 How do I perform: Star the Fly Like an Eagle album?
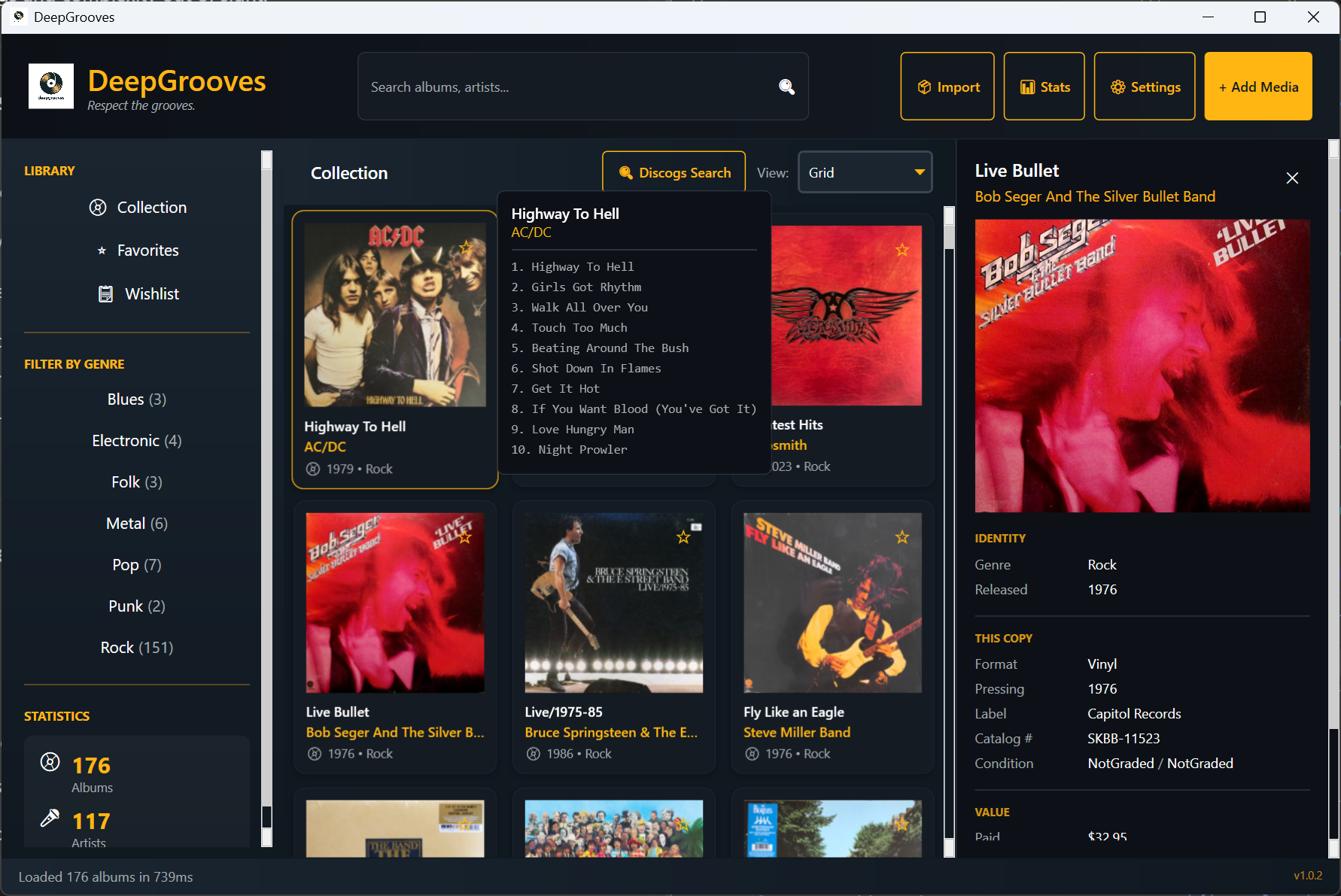coord(902,536)
